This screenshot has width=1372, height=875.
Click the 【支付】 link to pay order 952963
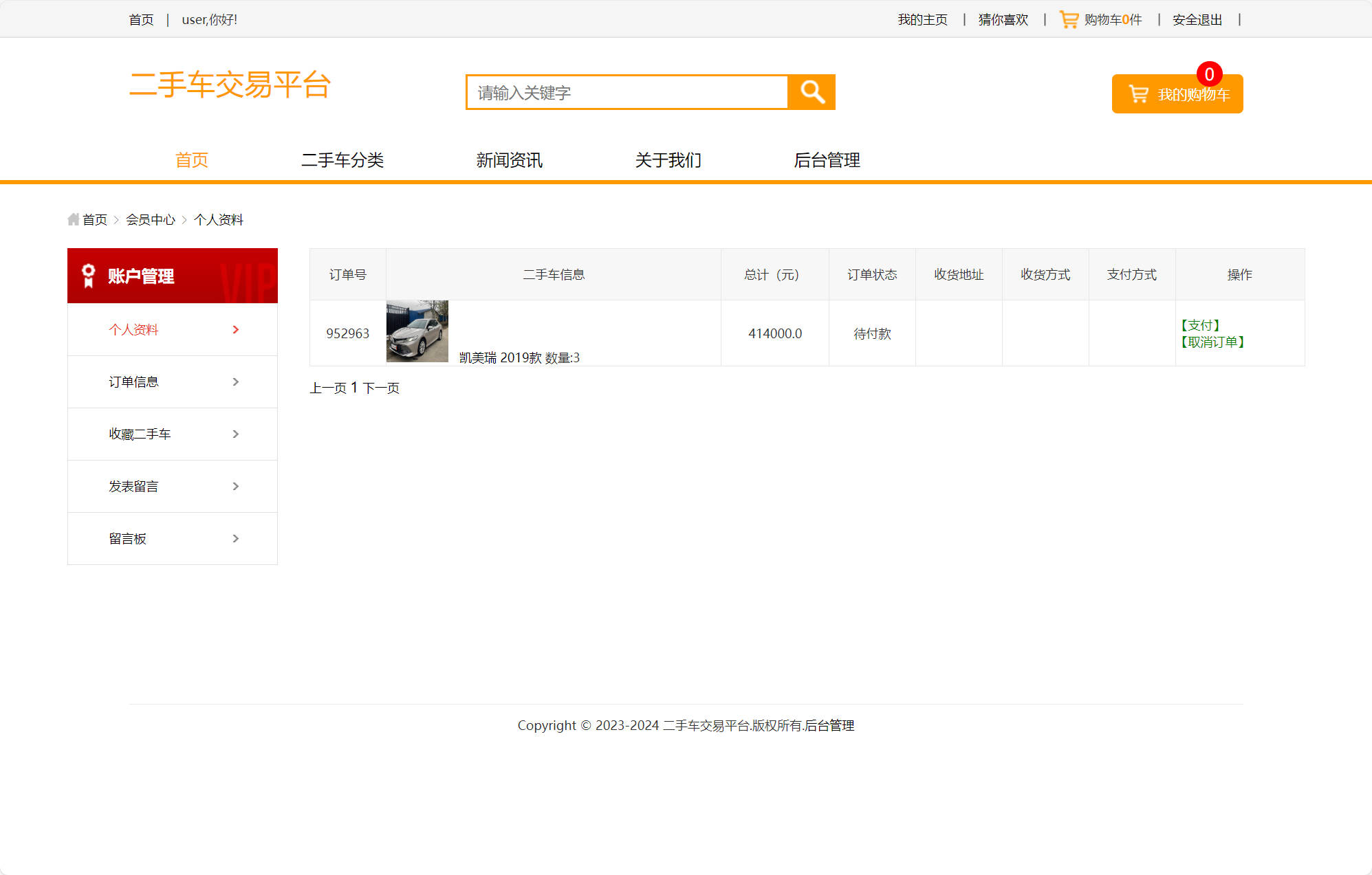pos(1201,324)
